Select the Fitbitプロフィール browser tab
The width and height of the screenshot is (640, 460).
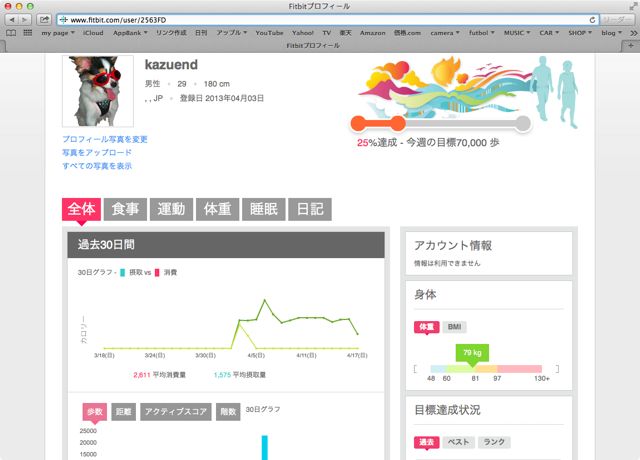coord(313,46)
